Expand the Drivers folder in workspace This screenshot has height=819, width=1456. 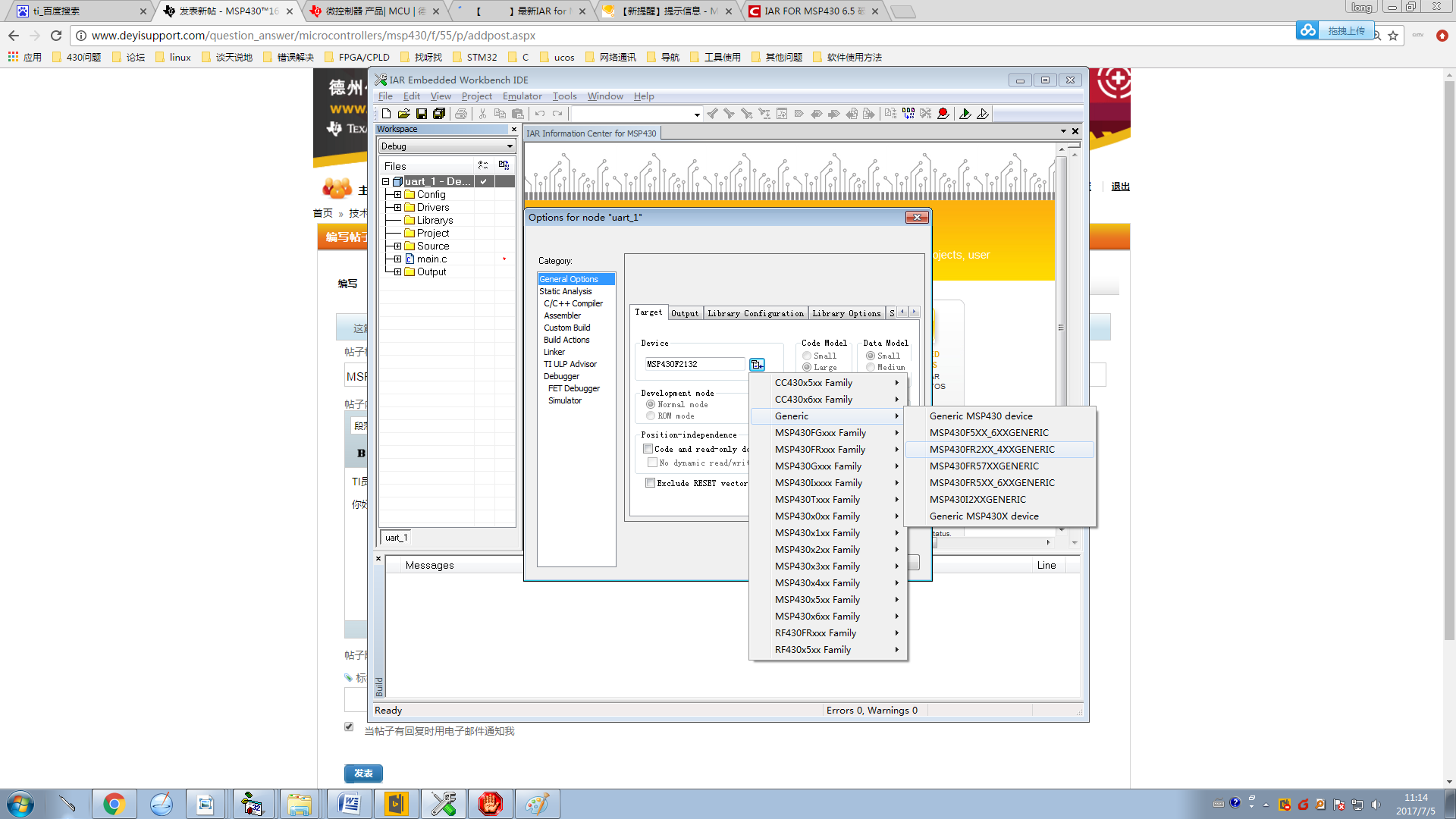pos(397,207)
